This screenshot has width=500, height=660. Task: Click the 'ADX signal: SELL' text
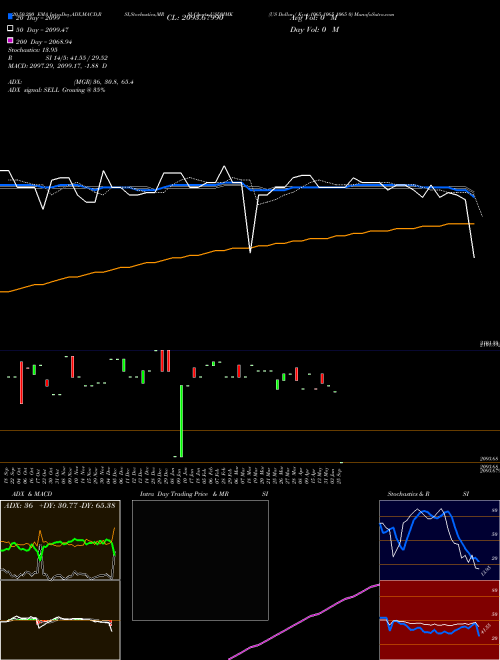pyautogui.click(x=35, y=90)
